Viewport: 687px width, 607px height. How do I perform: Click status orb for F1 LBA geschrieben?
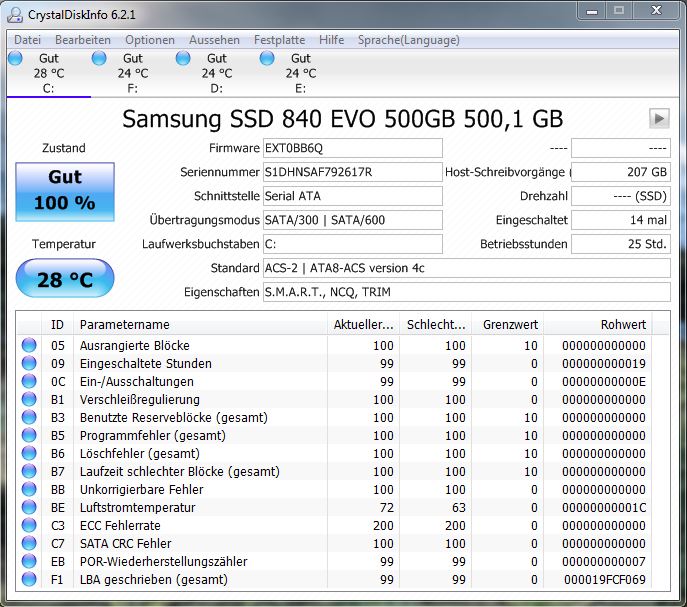[x=29, y=579]
